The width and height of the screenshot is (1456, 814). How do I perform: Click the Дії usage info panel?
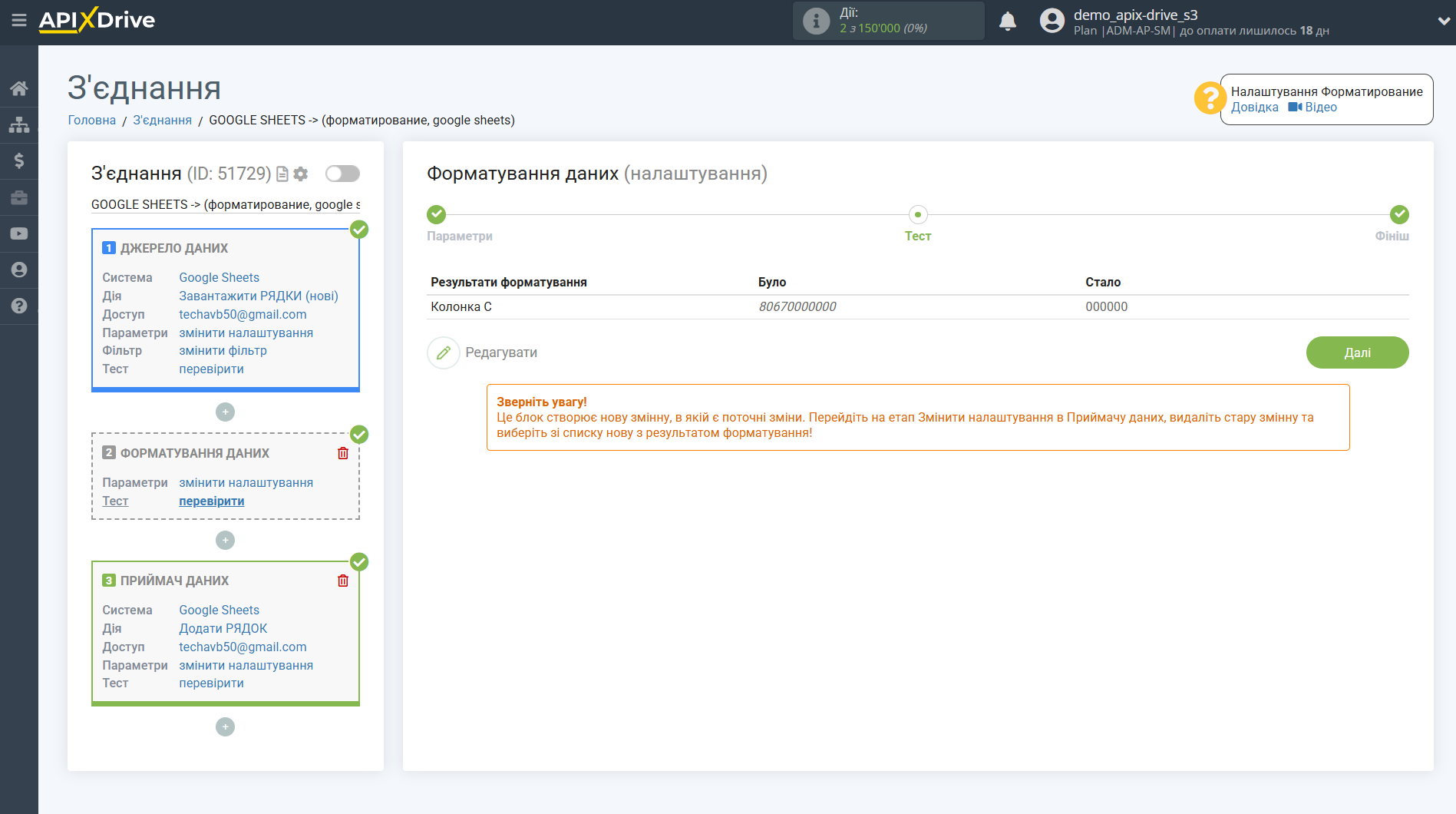click(x=889, y=21)
